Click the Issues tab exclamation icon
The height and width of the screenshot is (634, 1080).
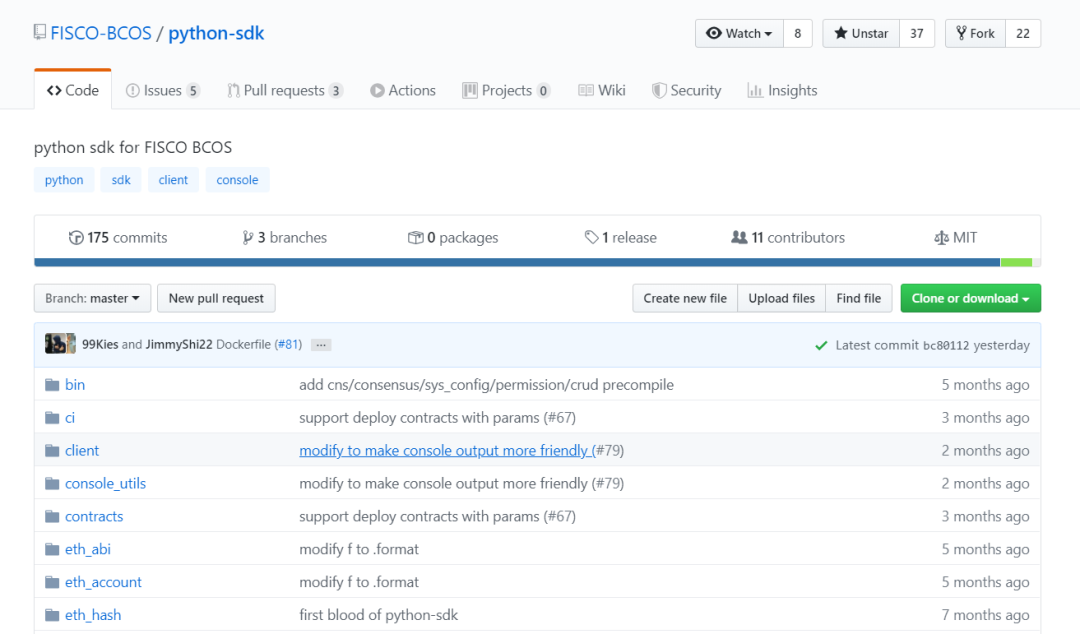click(133, 90)
